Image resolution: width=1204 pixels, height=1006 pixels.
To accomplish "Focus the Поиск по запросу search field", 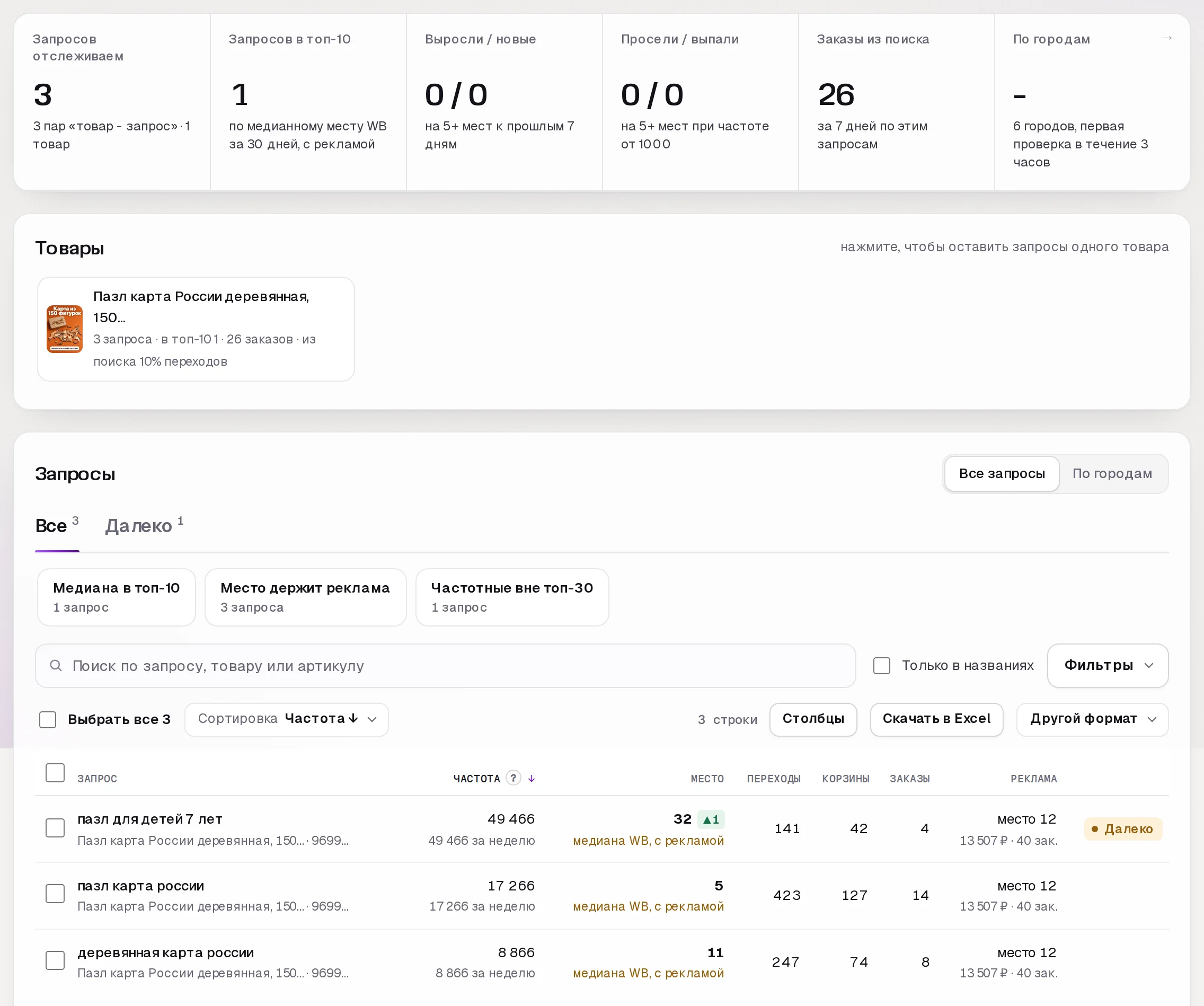I will click(x=446, y=665).
